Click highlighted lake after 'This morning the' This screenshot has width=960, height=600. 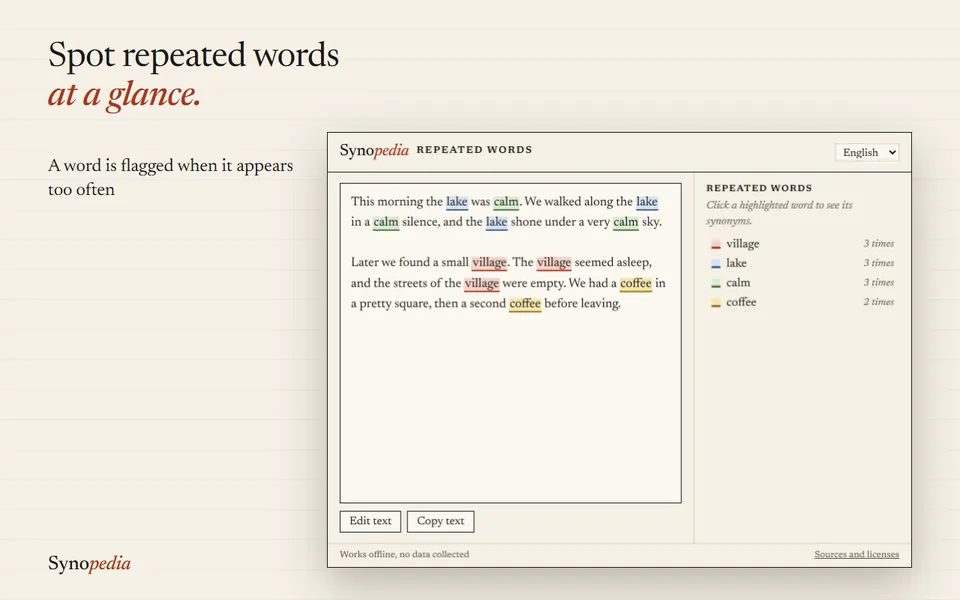[457, 201]
